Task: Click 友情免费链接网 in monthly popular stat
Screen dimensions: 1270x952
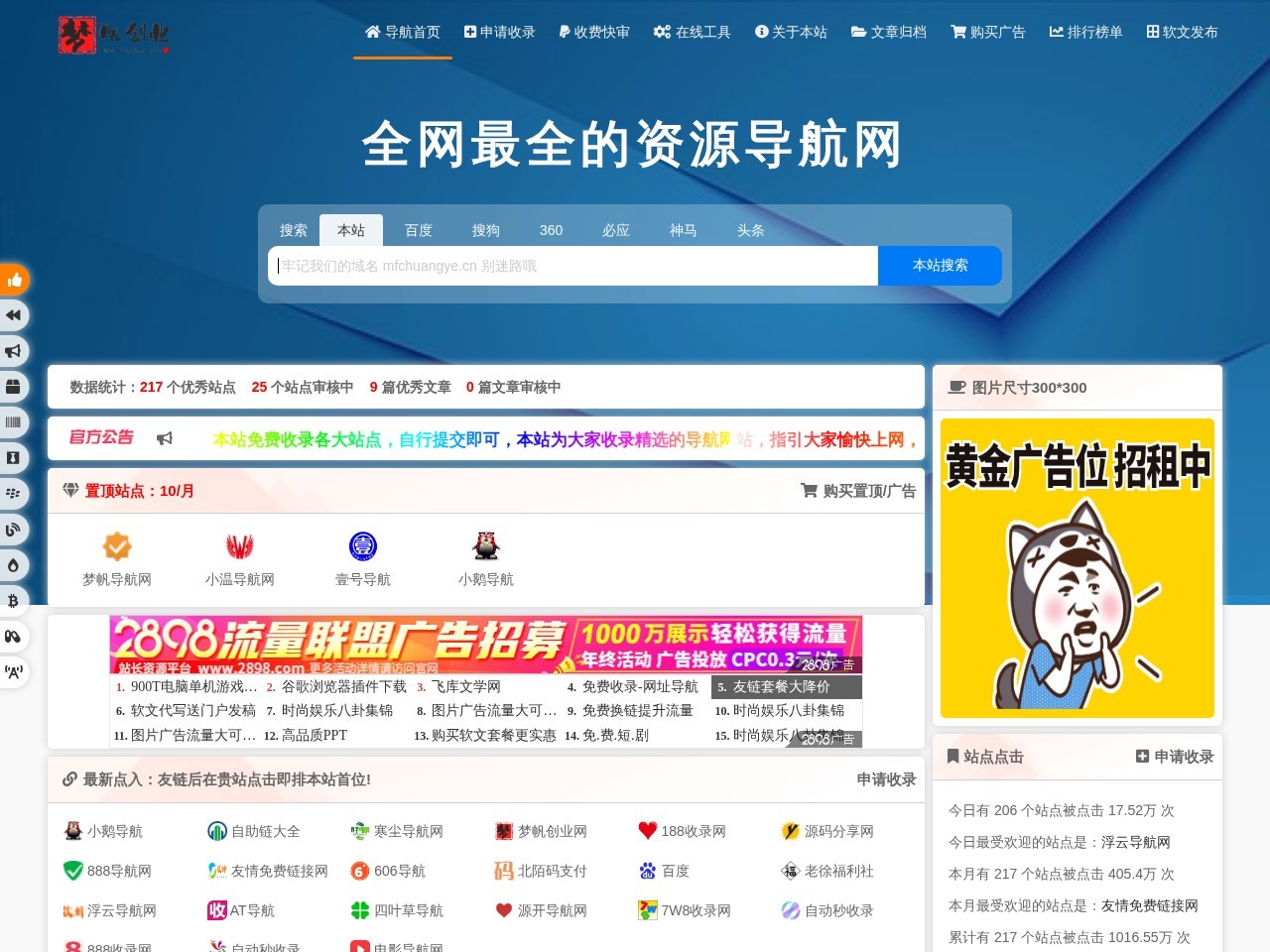Action: point(1150,905)
